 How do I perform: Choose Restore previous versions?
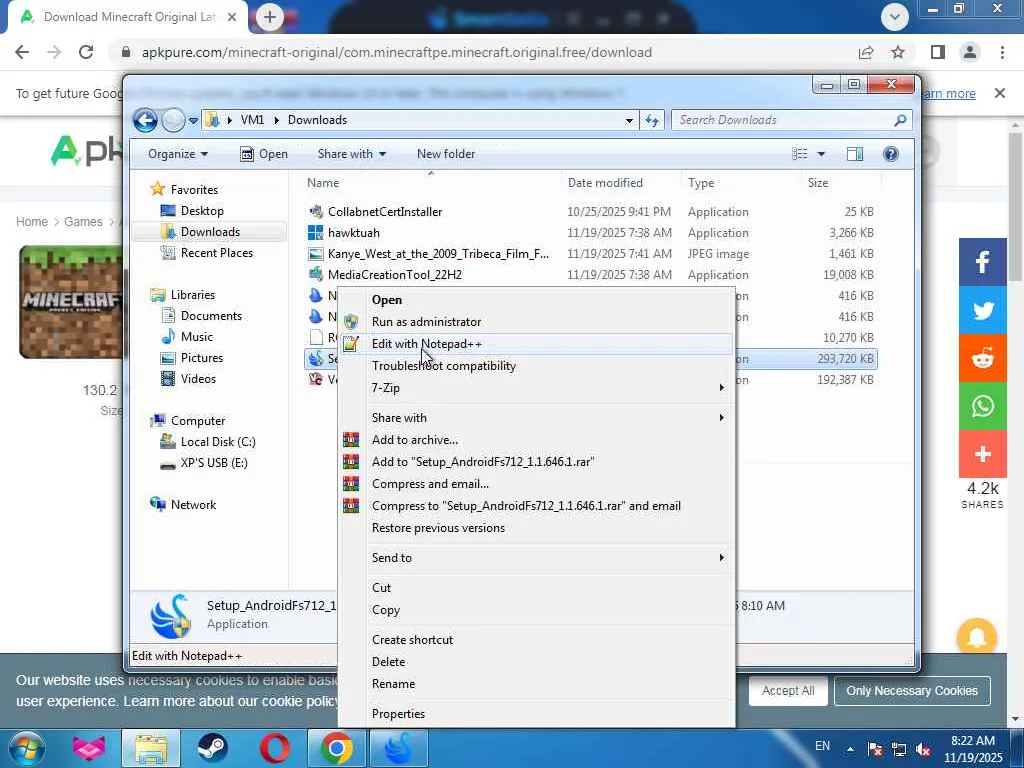coord(536,528)
